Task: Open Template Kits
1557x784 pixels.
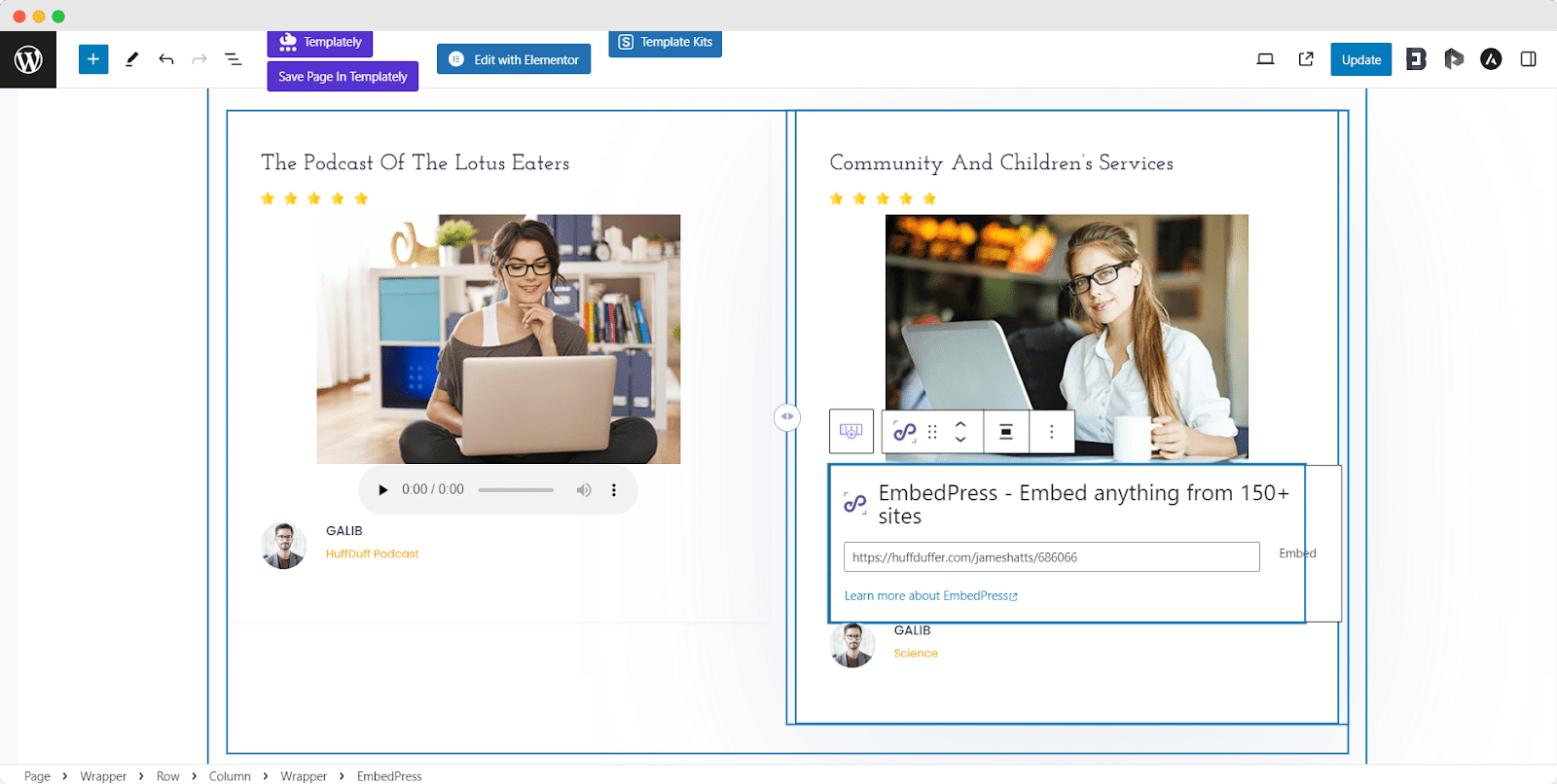Action: tap(666, 43)
